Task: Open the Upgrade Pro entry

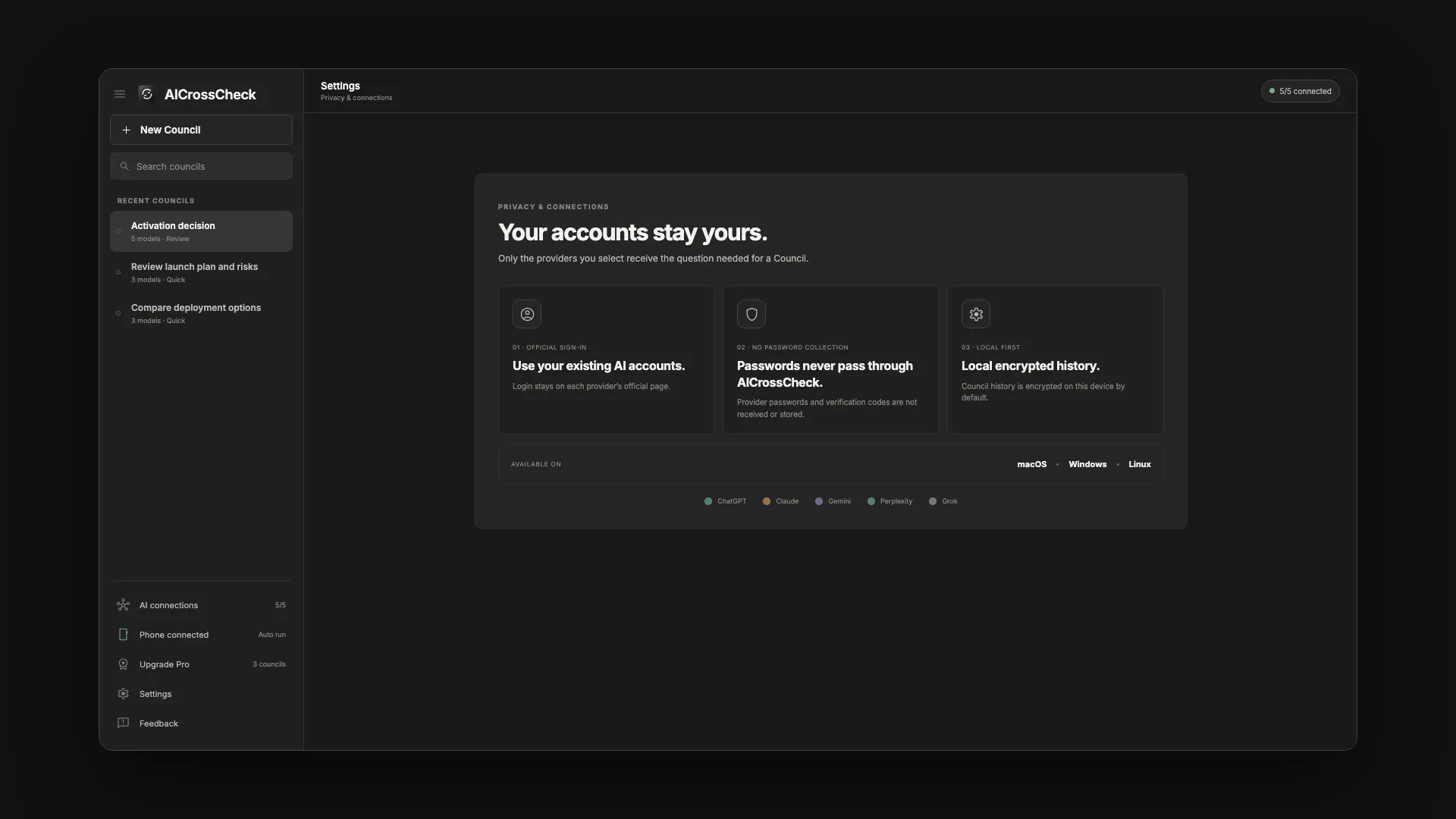Action: (x=201, y=664)
